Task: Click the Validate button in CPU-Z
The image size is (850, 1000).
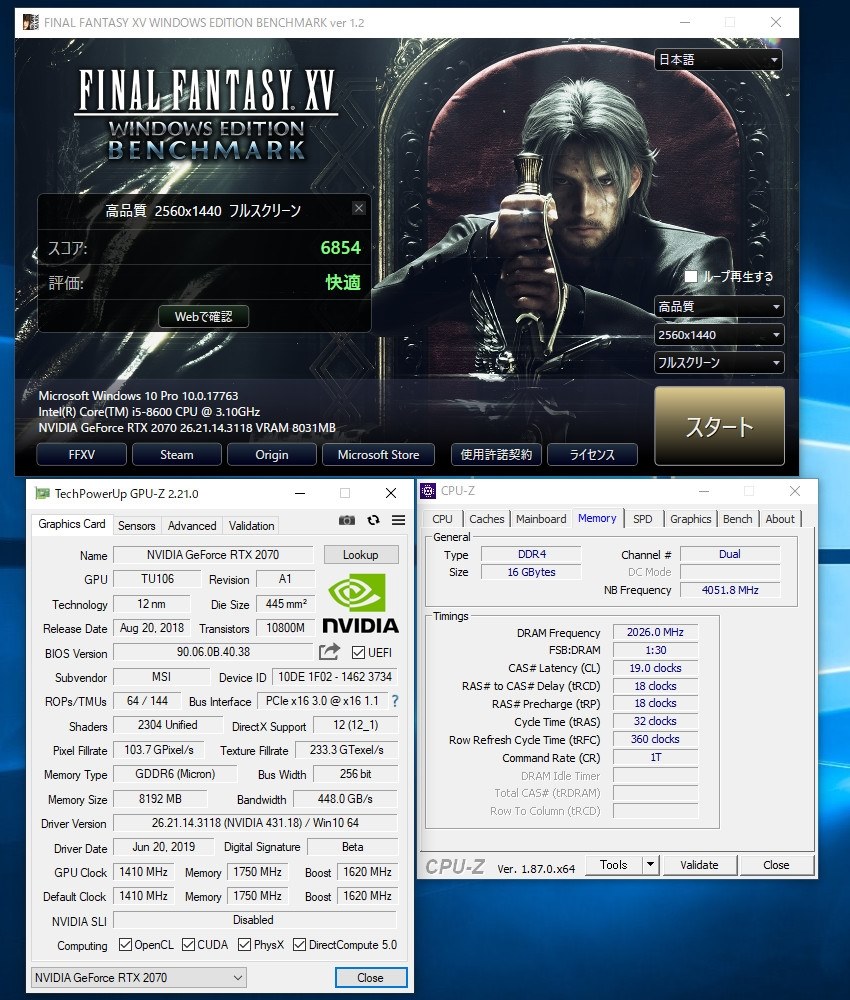Action: (699, 865)
